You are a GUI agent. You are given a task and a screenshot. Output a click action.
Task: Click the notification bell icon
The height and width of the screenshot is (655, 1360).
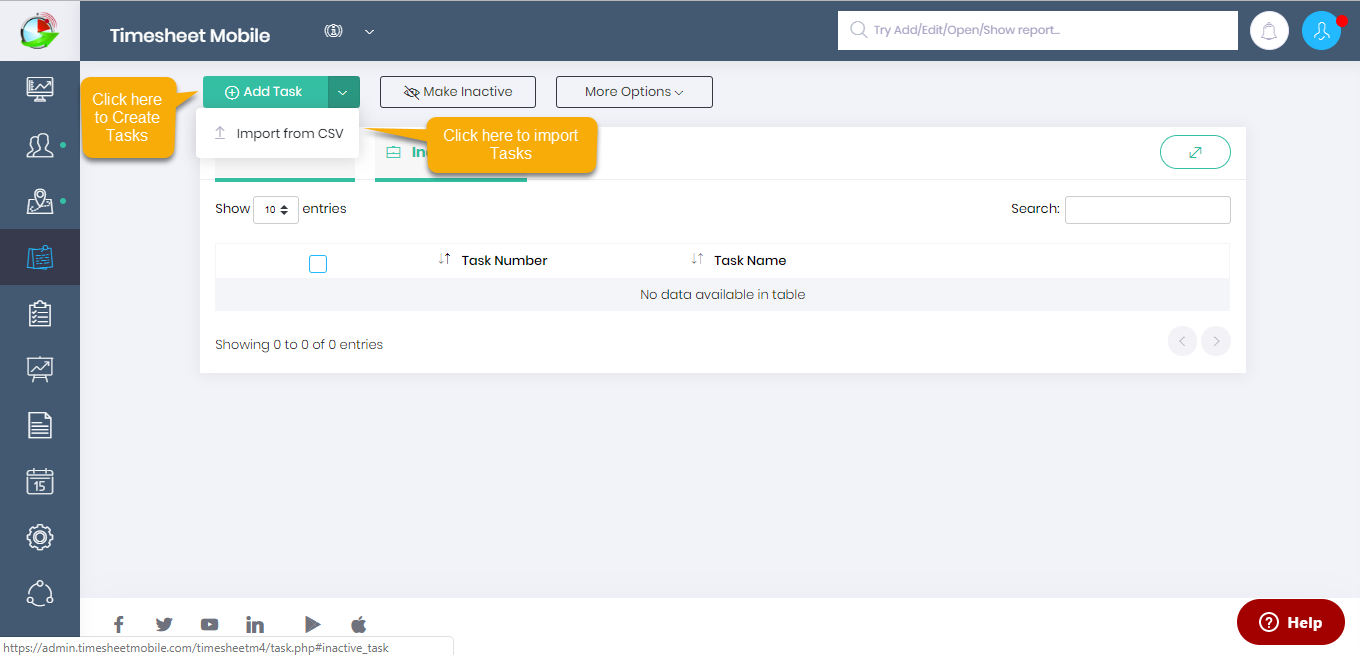(1270, 31)
